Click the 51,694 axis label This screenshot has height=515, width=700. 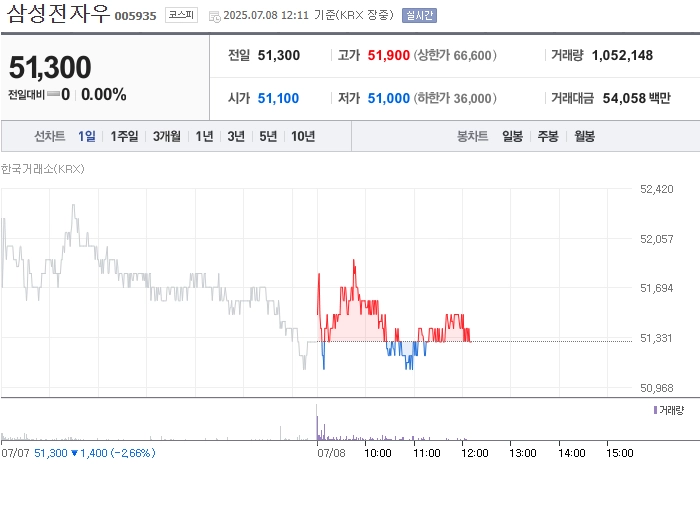click(656, 288)
